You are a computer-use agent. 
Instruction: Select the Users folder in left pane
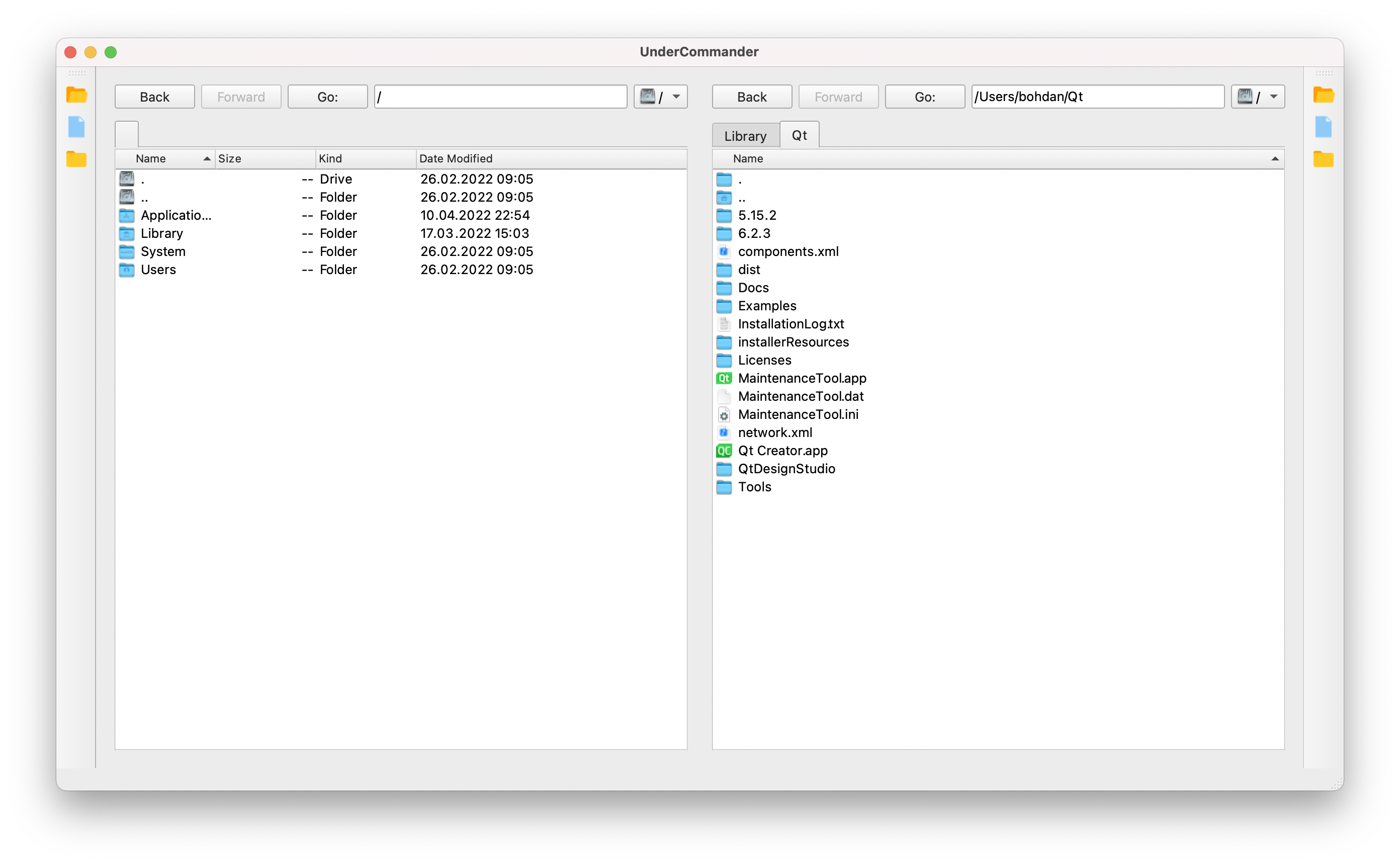(158, 270)
